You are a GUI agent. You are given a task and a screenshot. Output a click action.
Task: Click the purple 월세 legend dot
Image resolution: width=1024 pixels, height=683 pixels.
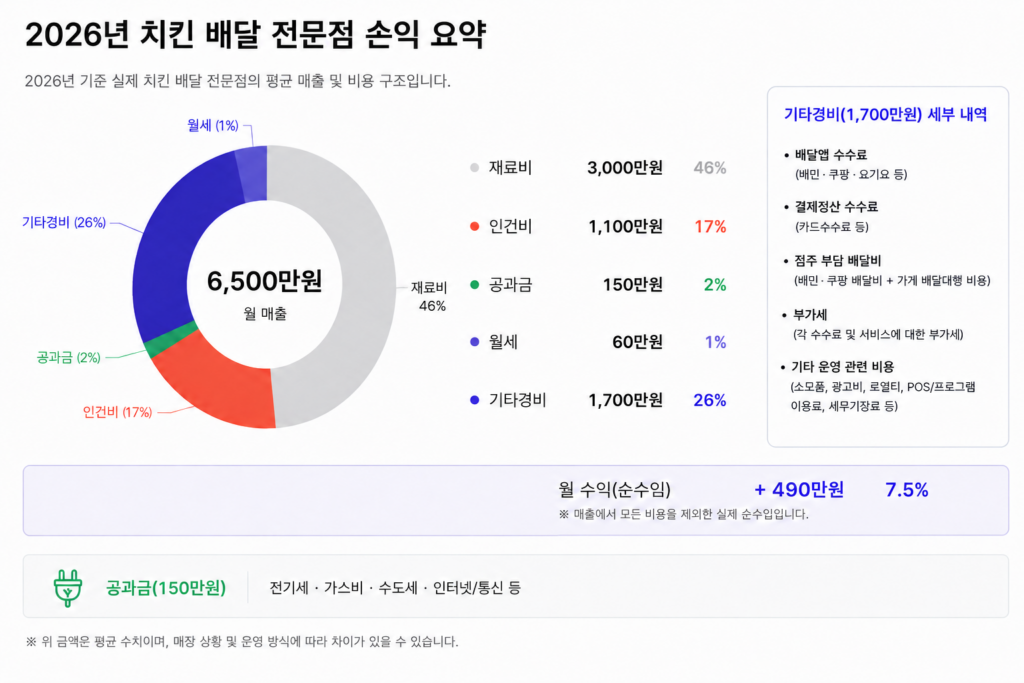[x=475, y=342]
